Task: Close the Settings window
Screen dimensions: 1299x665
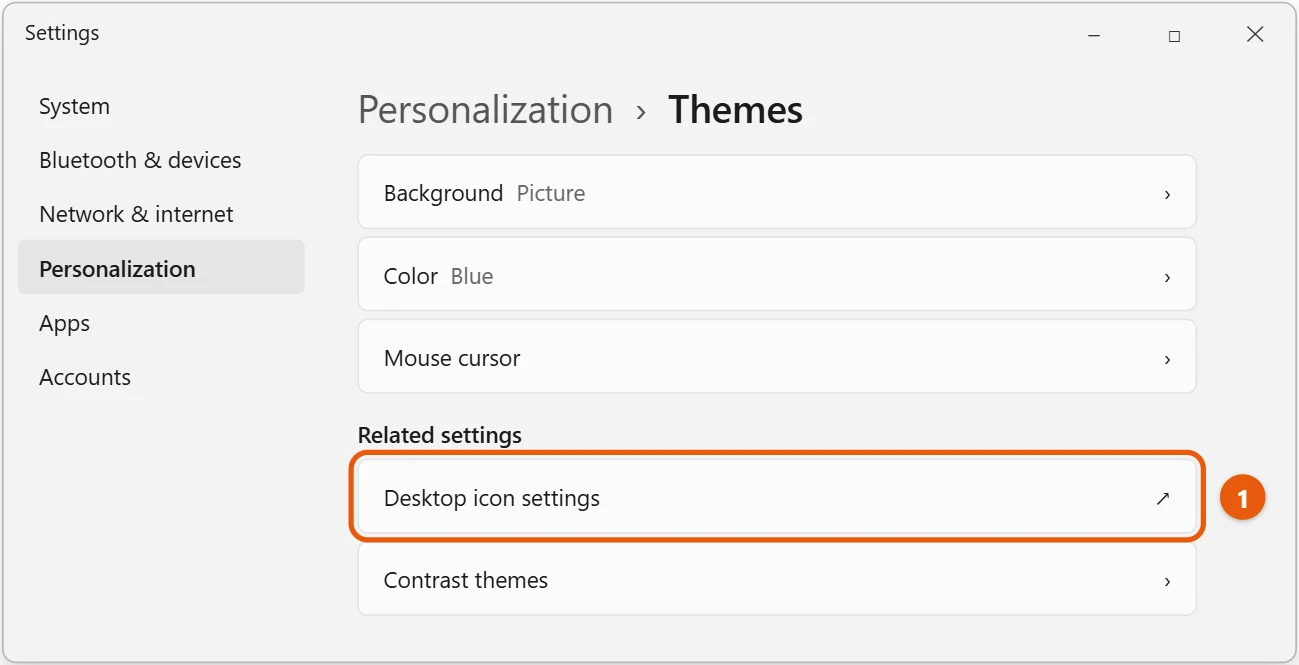Action: coord(1255,35)
